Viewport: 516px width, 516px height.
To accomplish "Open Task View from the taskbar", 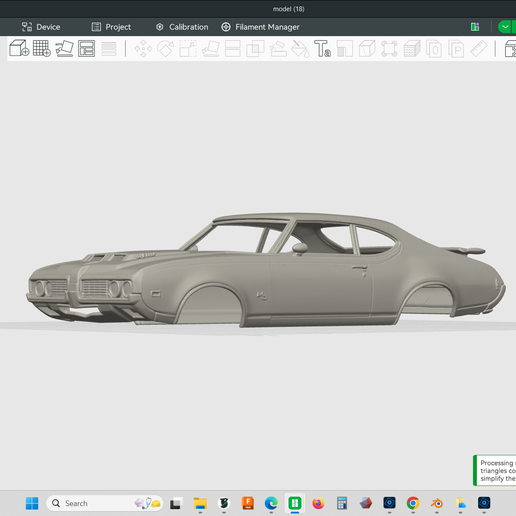I will click(x=176, y=503).
